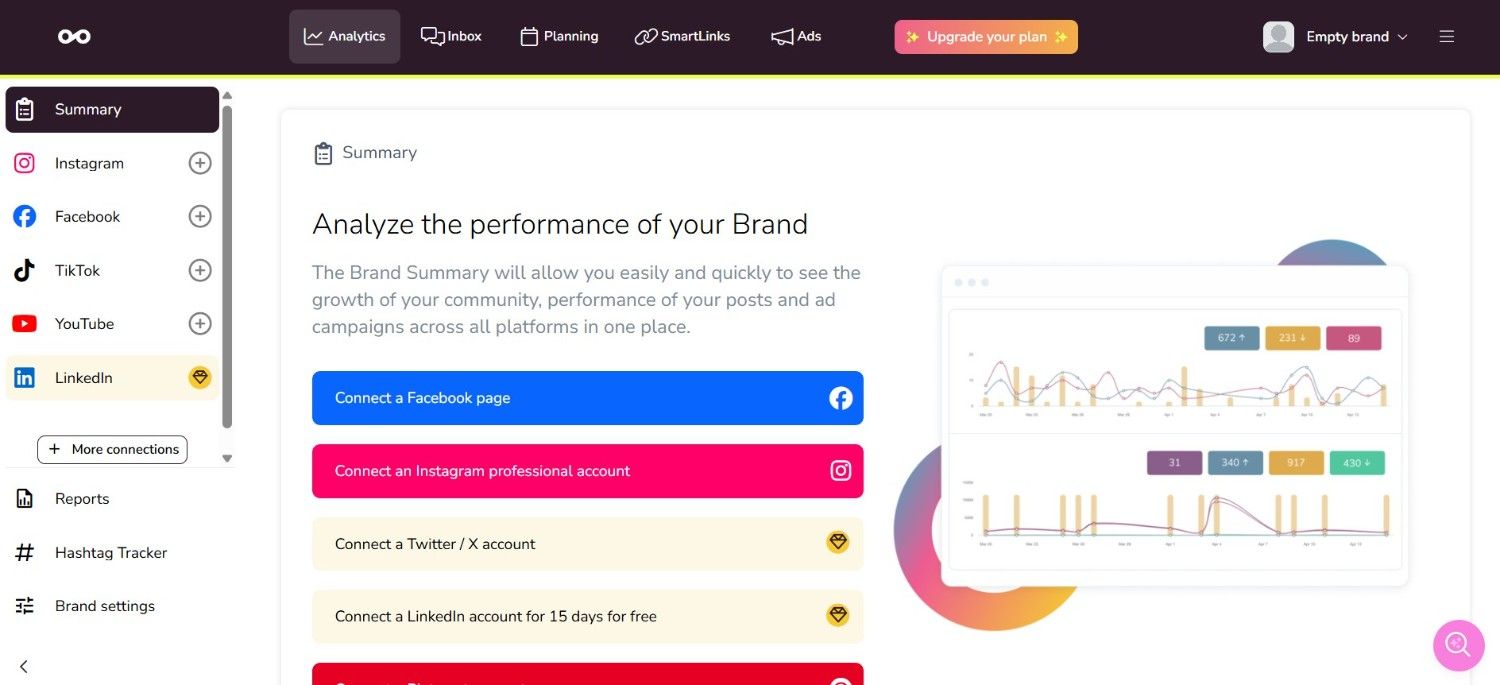Open More connections

tap(111, 449)
